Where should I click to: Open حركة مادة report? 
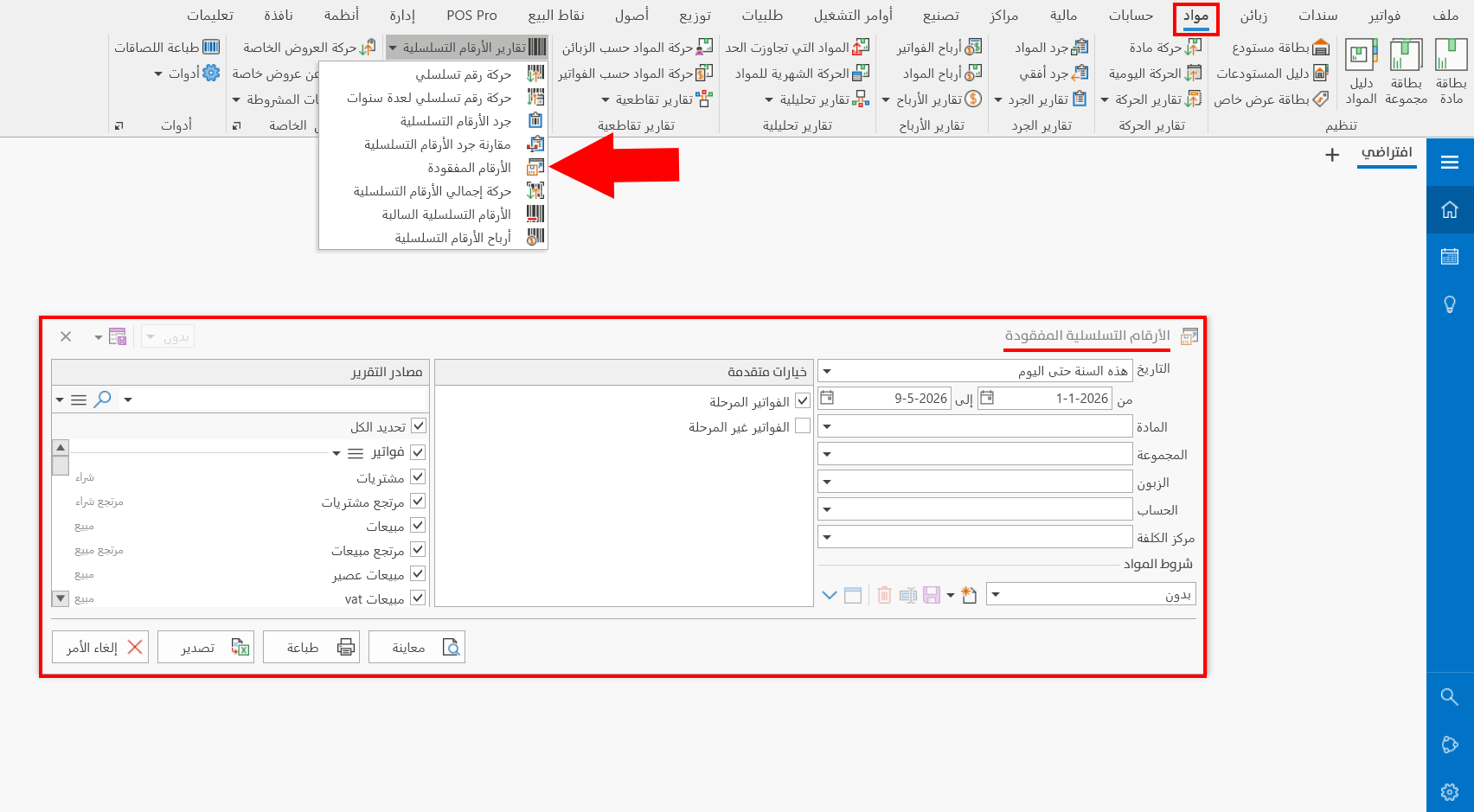point(1165,48)
